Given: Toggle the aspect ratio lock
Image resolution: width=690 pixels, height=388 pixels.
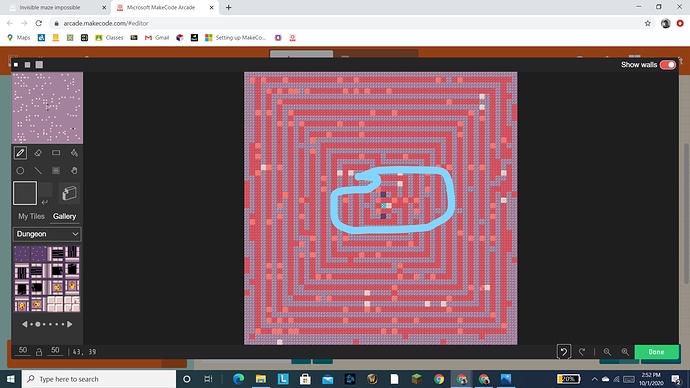Looking at the screenshot, I should (x=39, y=352).
